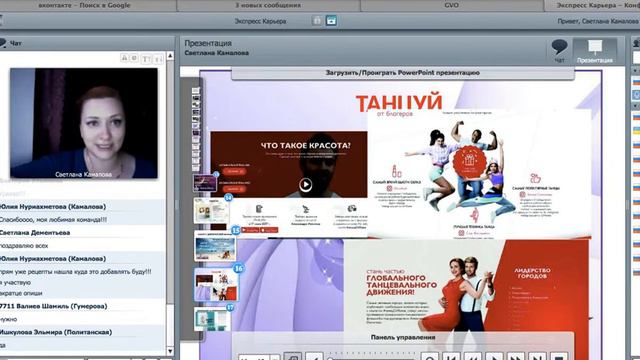
Task: Click the skip-to-first slide control
Action: pyautogui.click(x=452, y=357)
